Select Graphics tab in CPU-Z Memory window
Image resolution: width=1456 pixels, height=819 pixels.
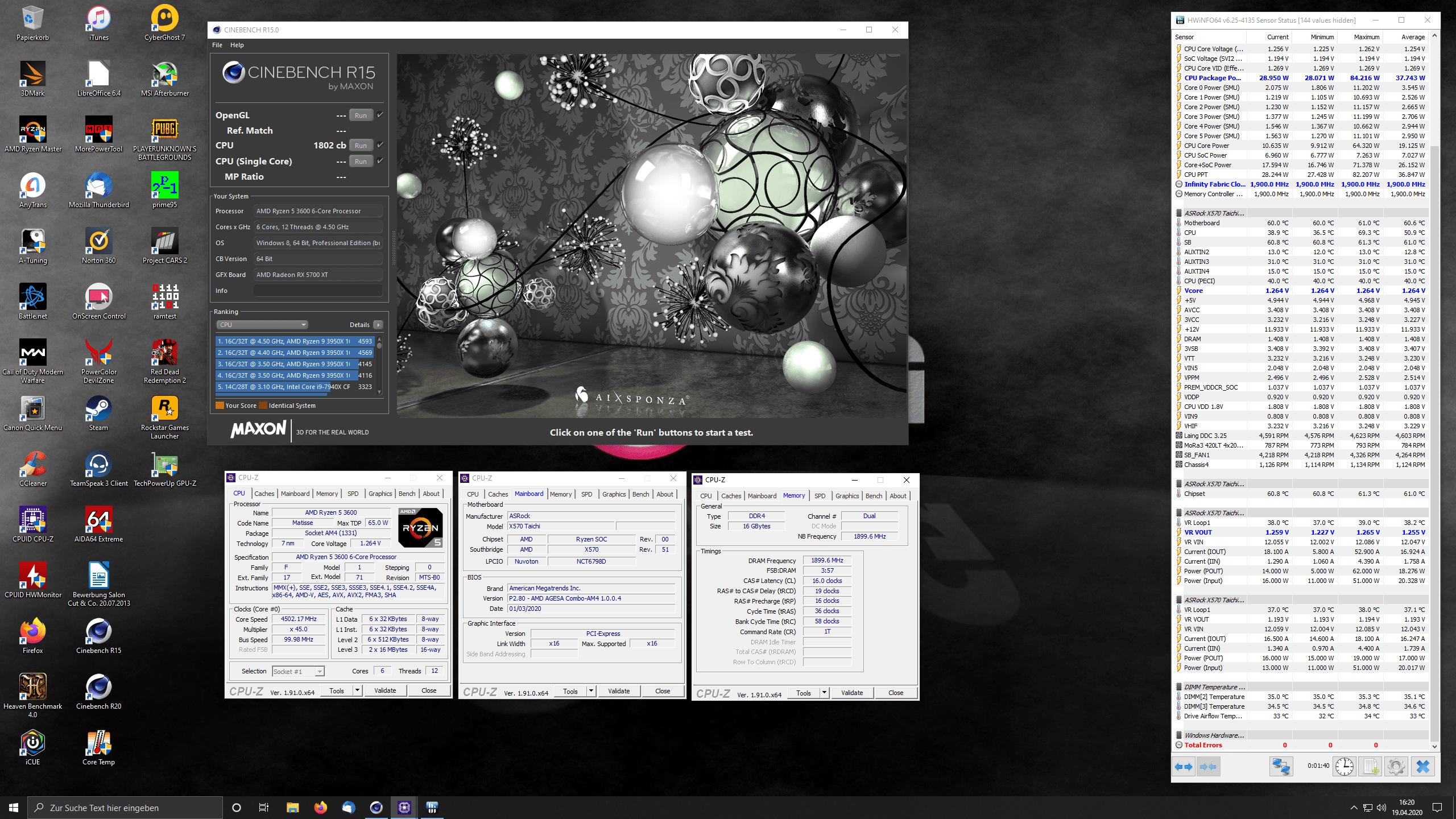pyautogui.click(x=847, y=496)
